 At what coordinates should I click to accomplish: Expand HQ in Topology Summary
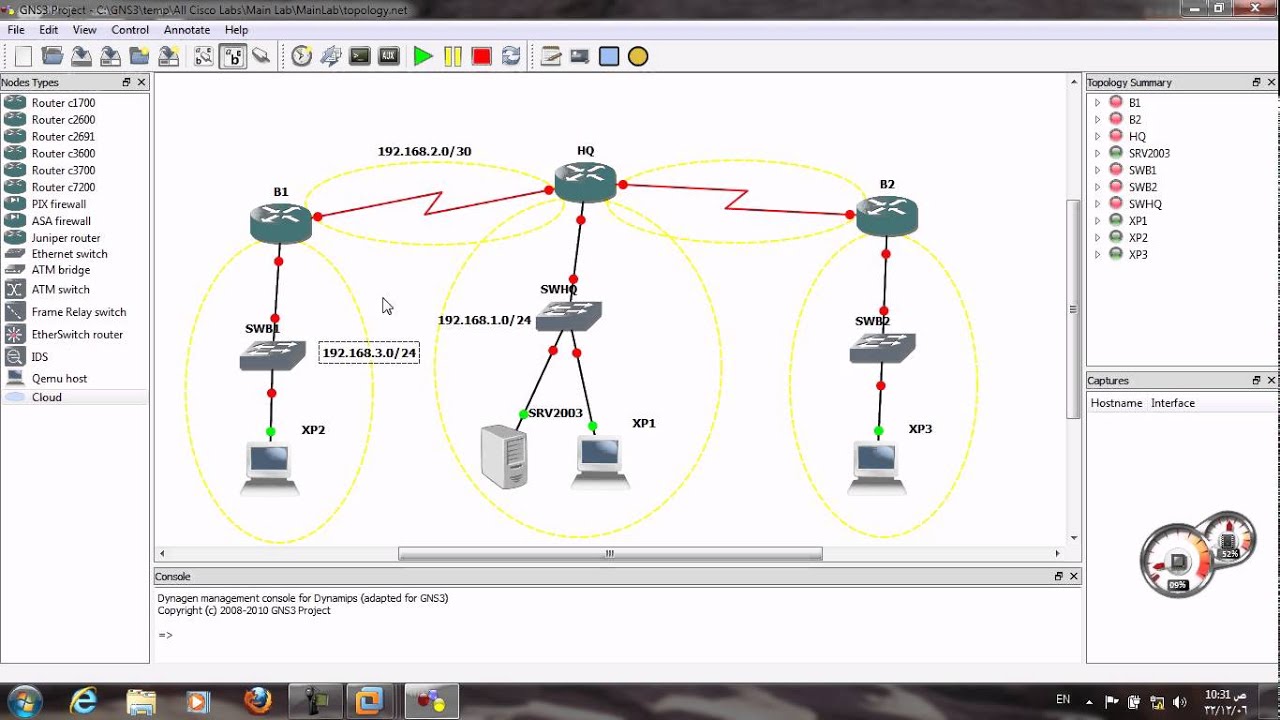(1097, 136)
